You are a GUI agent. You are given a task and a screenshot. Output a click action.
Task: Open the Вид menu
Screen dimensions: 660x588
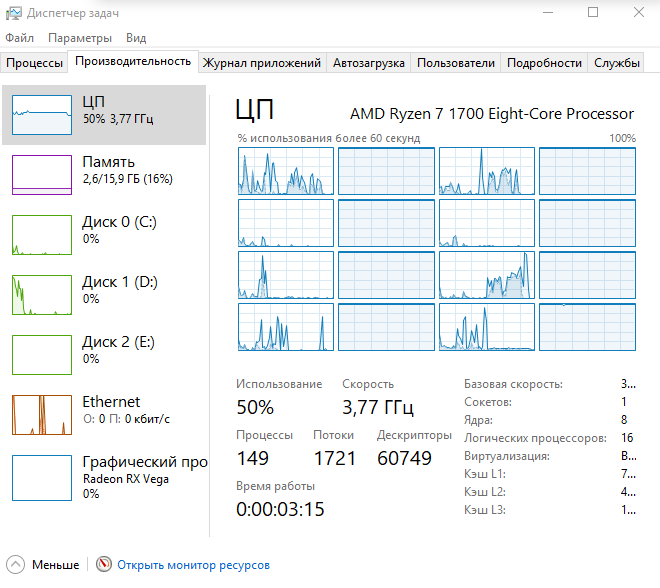click(136, 38)
